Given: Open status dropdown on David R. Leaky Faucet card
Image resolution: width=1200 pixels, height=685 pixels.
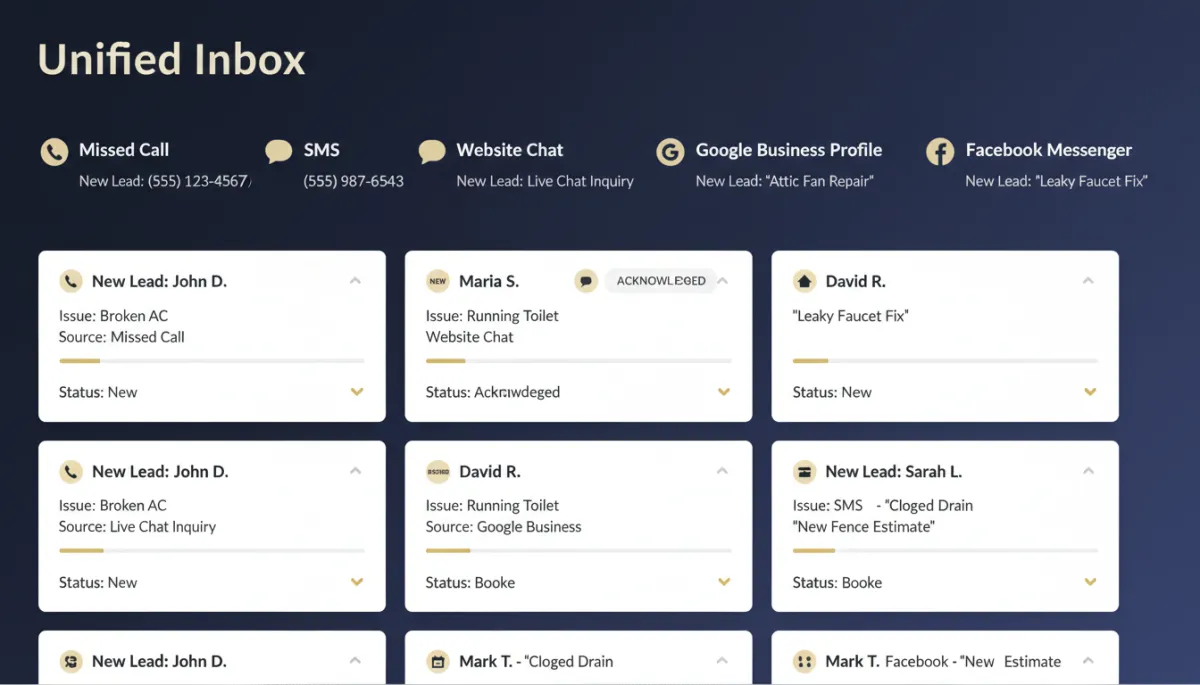Looking at the screenshot, I should coord(1091,392).
